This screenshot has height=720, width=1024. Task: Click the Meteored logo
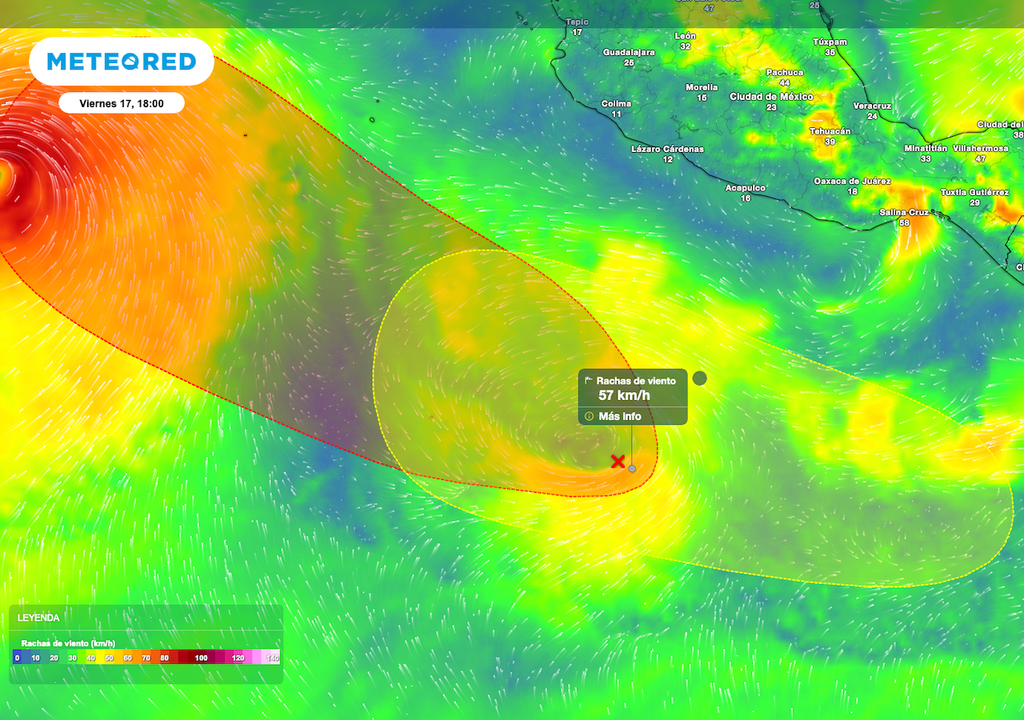(121, 61)
